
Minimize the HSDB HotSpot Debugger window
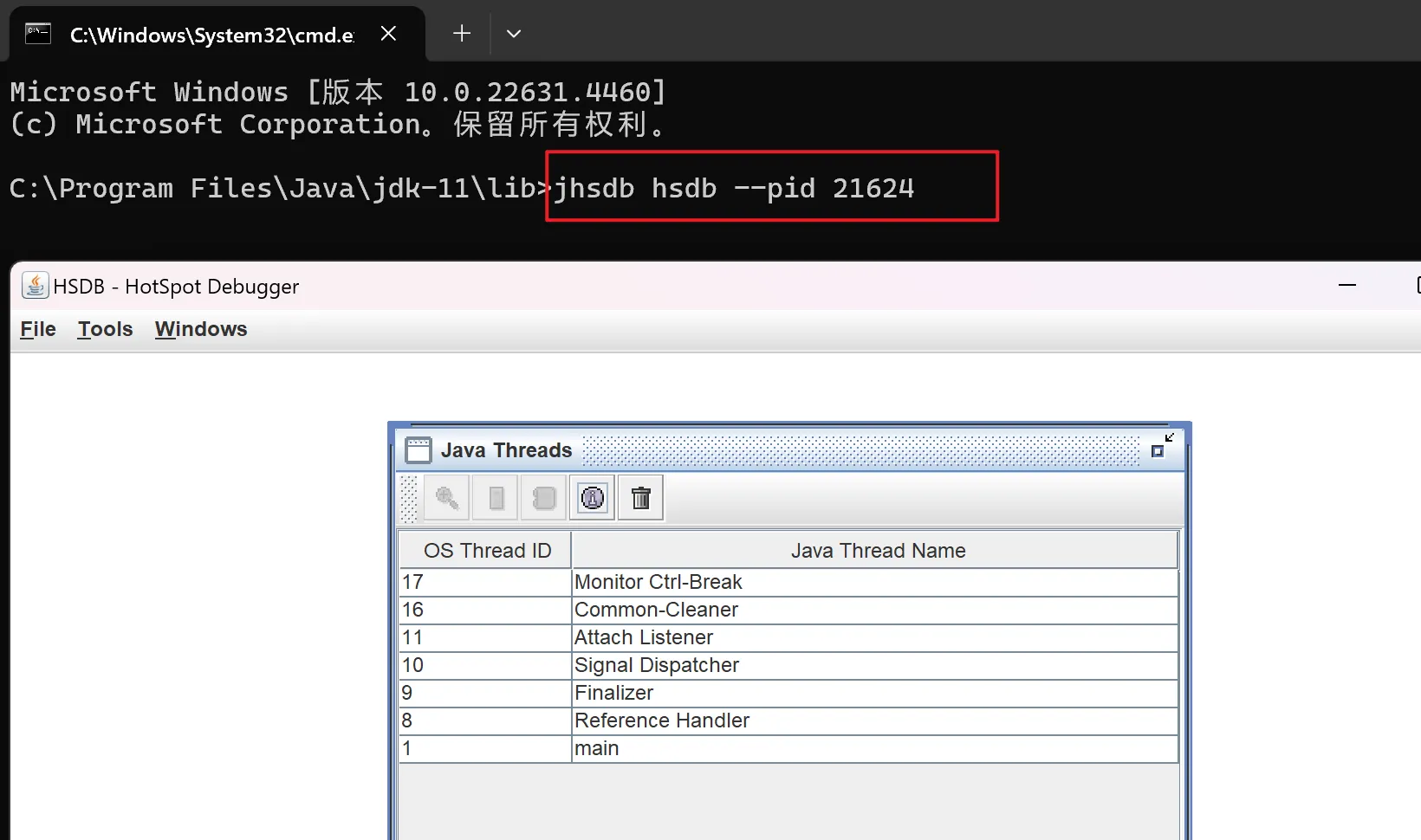click(1347, 285)
